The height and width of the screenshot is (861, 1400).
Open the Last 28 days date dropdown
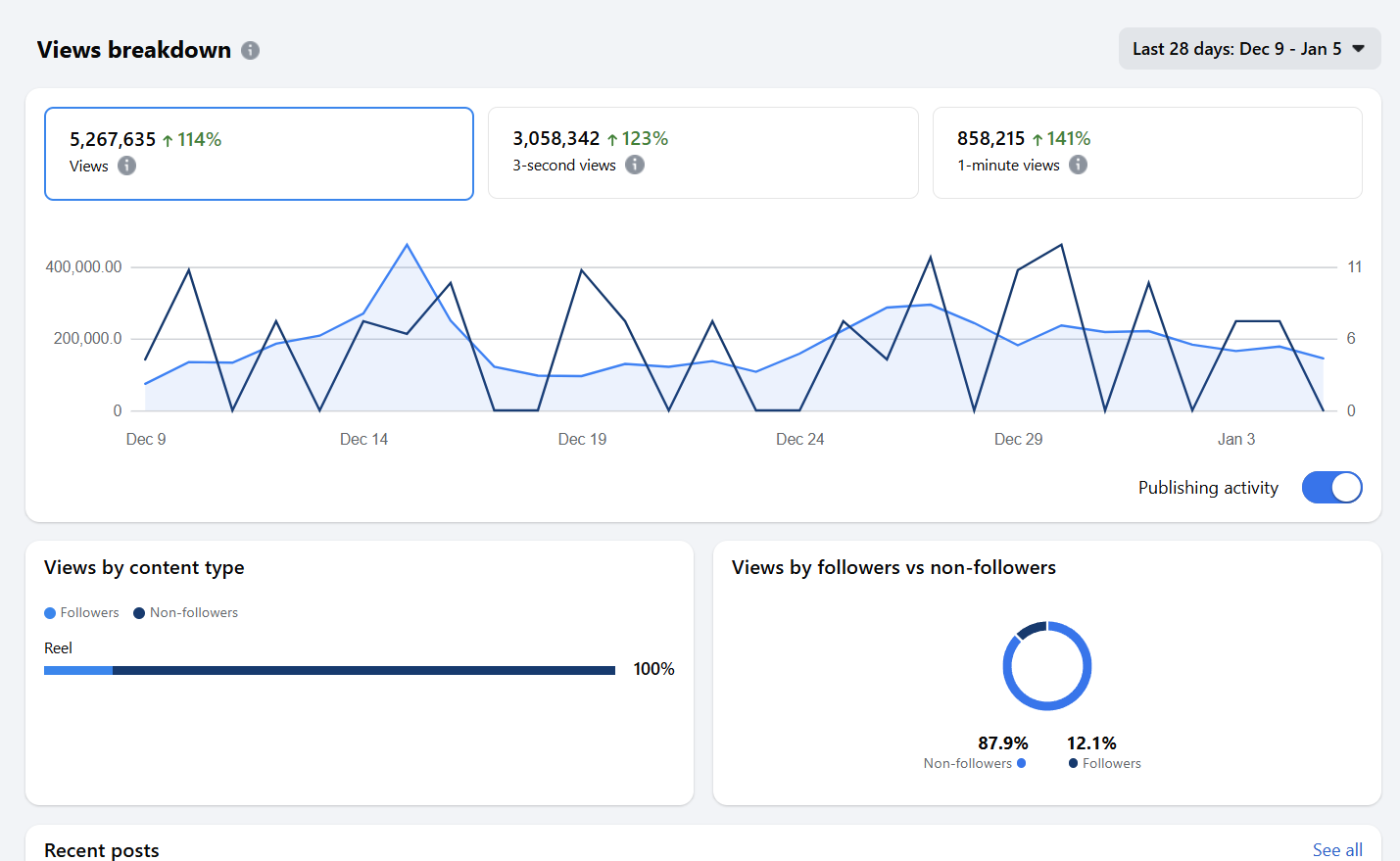[1236, 49]
